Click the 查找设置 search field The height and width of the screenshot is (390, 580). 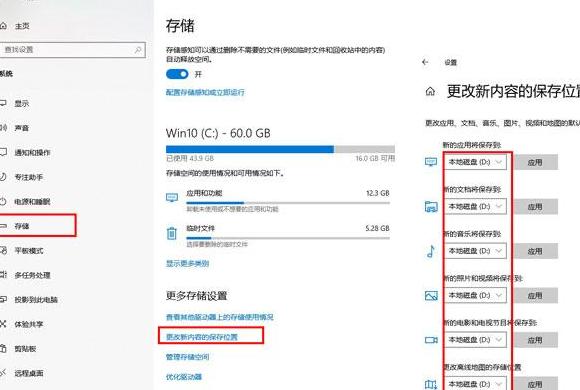pos(72,50)
